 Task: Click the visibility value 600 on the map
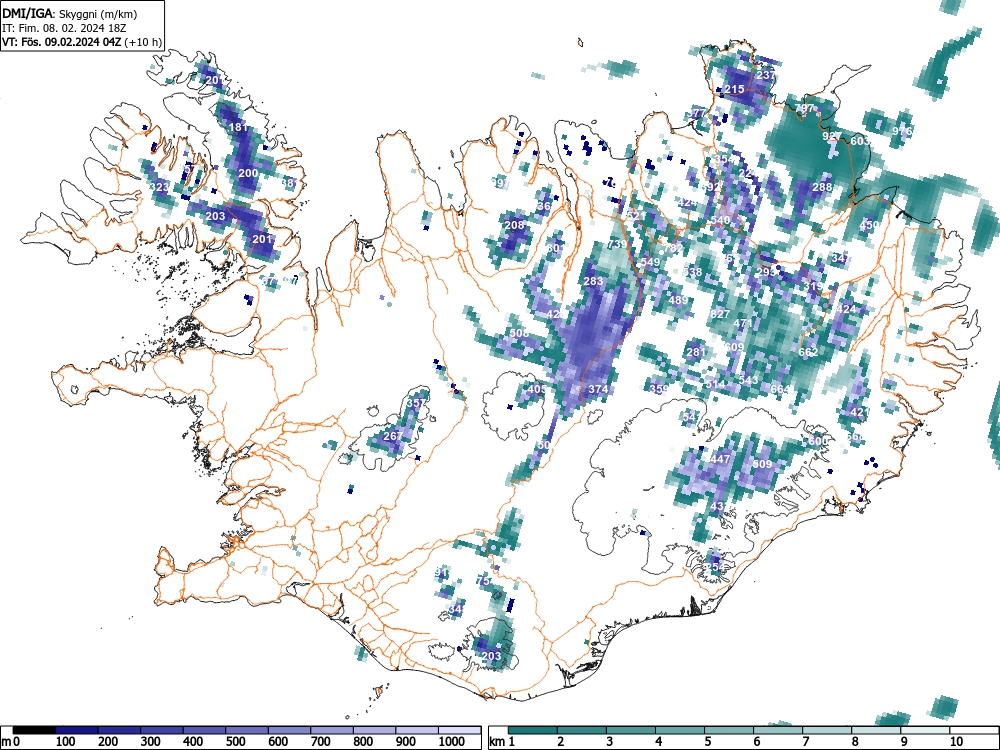click(818, 441)
